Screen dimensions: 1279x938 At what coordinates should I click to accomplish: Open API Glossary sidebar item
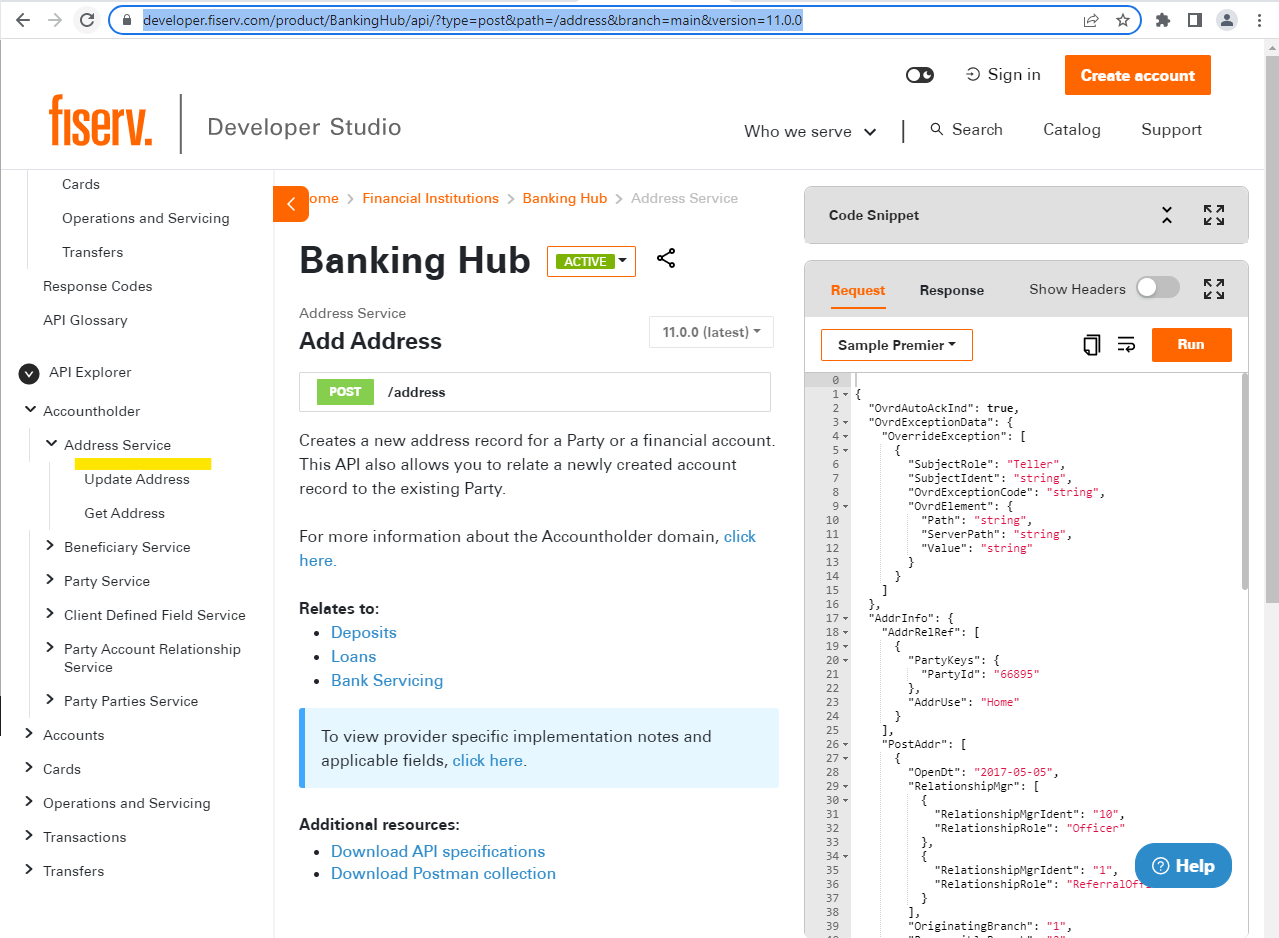pyautogui.click(x=85, y=320)
